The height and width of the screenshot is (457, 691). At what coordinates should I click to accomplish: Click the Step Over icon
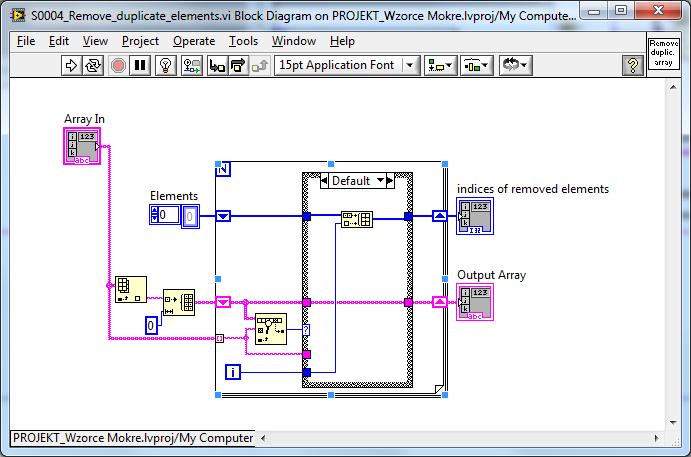click(238, 66)
